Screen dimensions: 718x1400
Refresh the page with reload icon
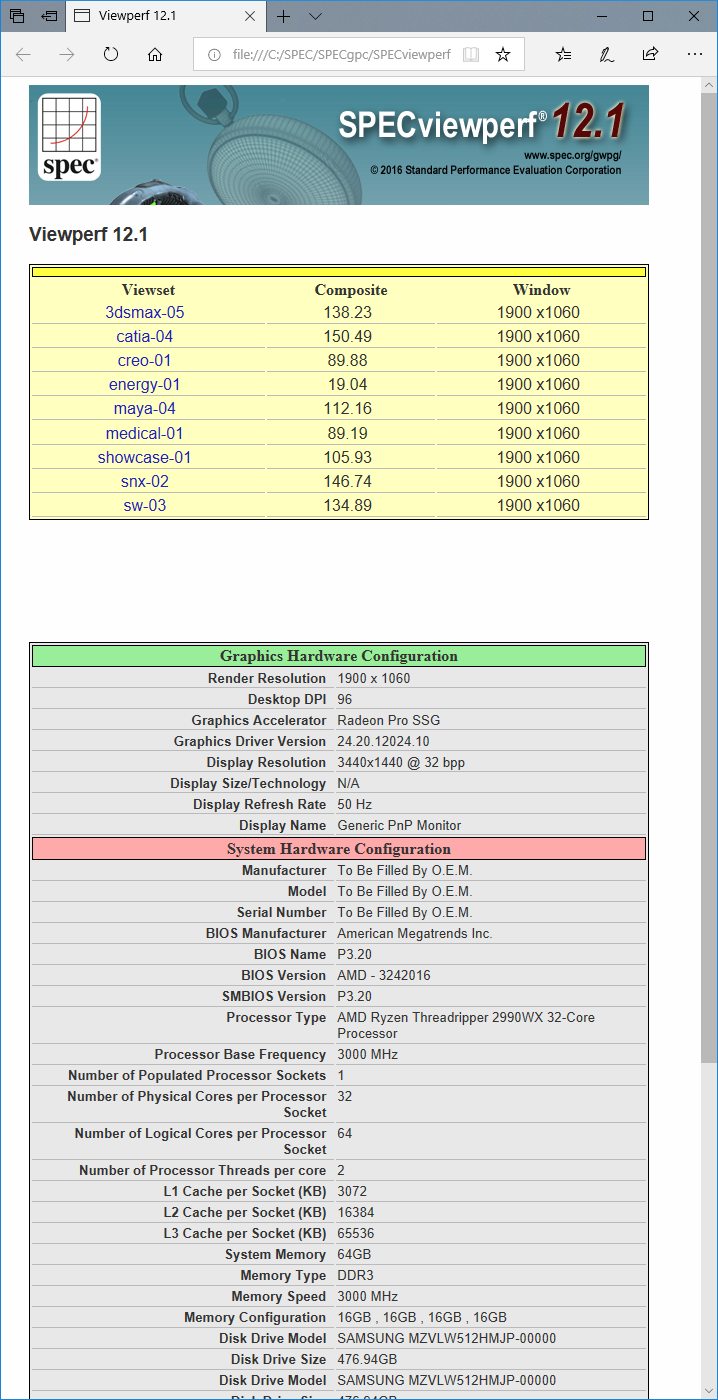111,55
